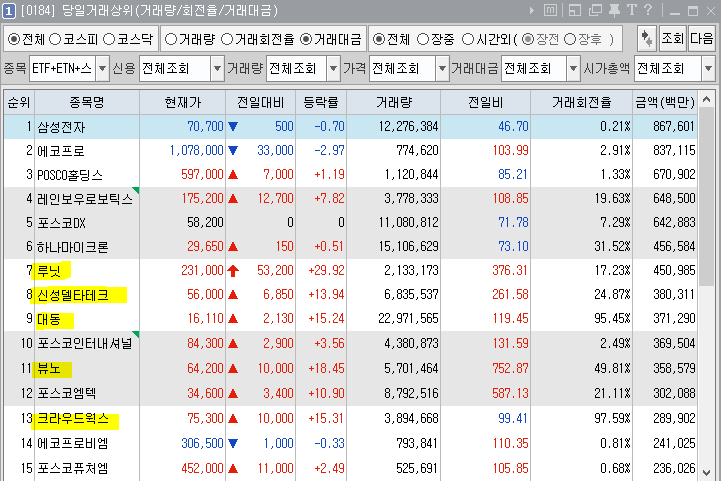Open the 종목 ETF+ETN dropdown
Viewport: 721px width, 481px height.
[103, 69]
